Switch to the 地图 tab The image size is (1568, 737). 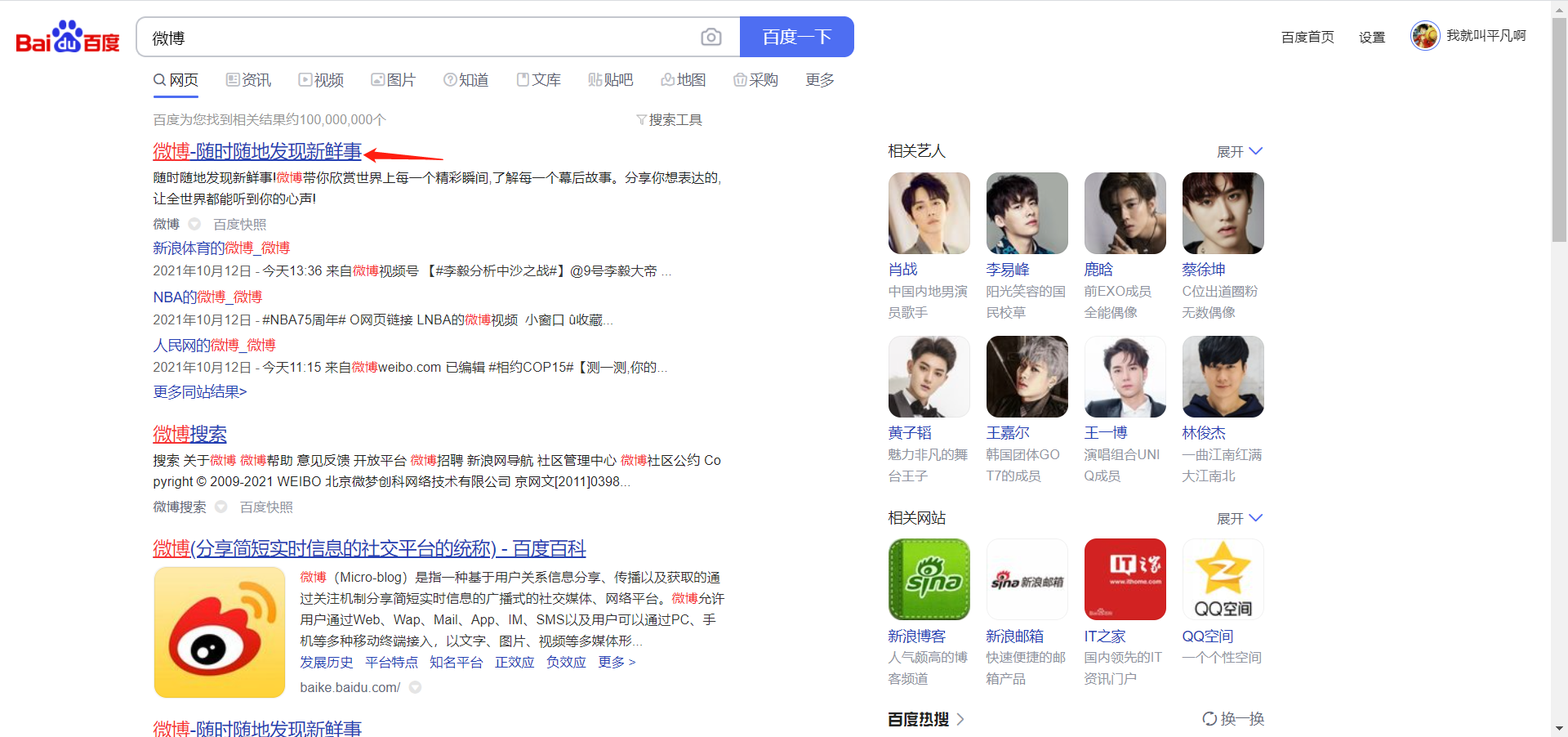click(x=684, y=80)
